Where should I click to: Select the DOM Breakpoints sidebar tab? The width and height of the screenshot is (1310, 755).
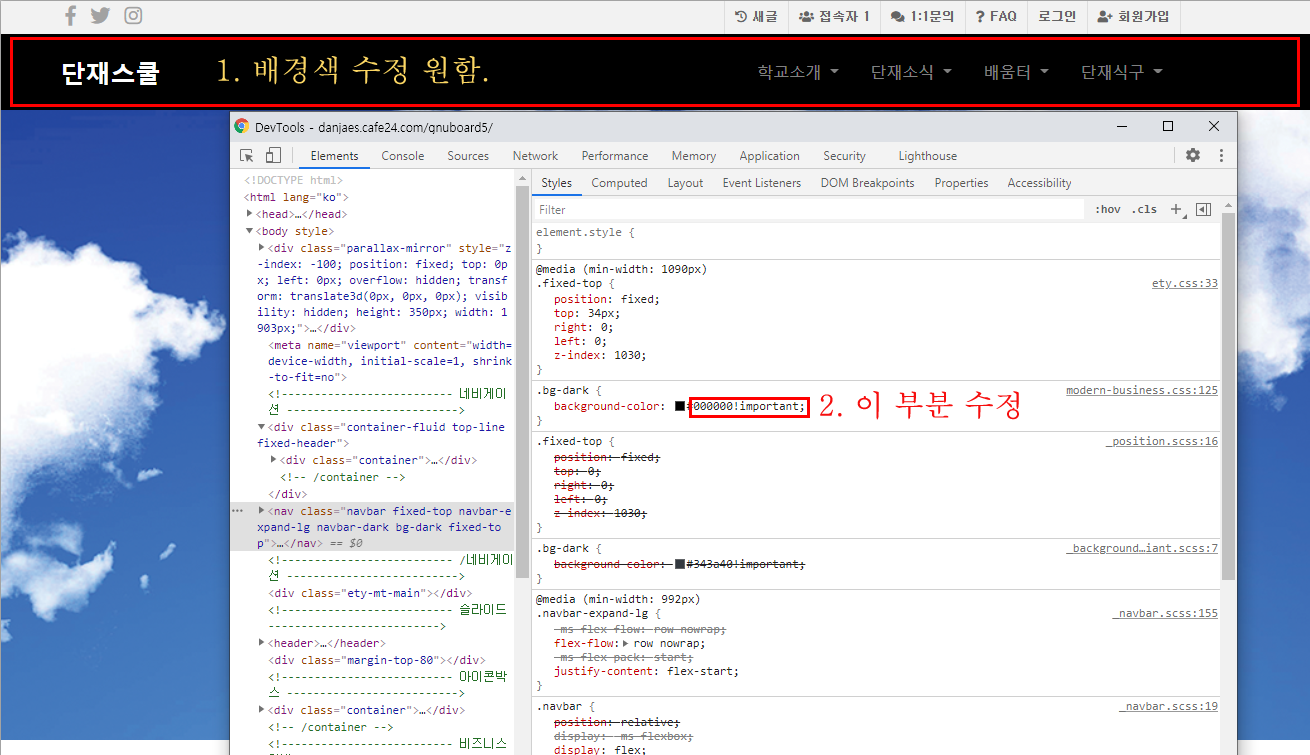867,183
